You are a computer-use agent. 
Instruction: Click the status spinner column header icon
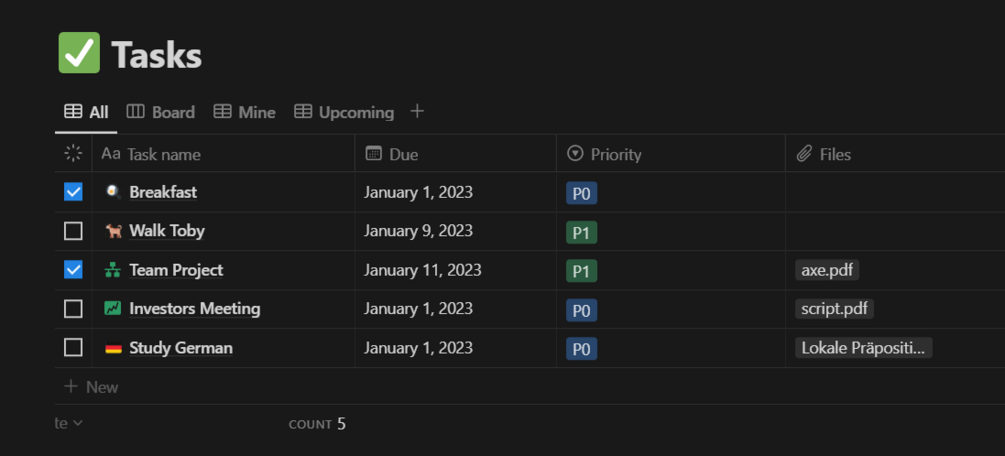coord(73,154)
